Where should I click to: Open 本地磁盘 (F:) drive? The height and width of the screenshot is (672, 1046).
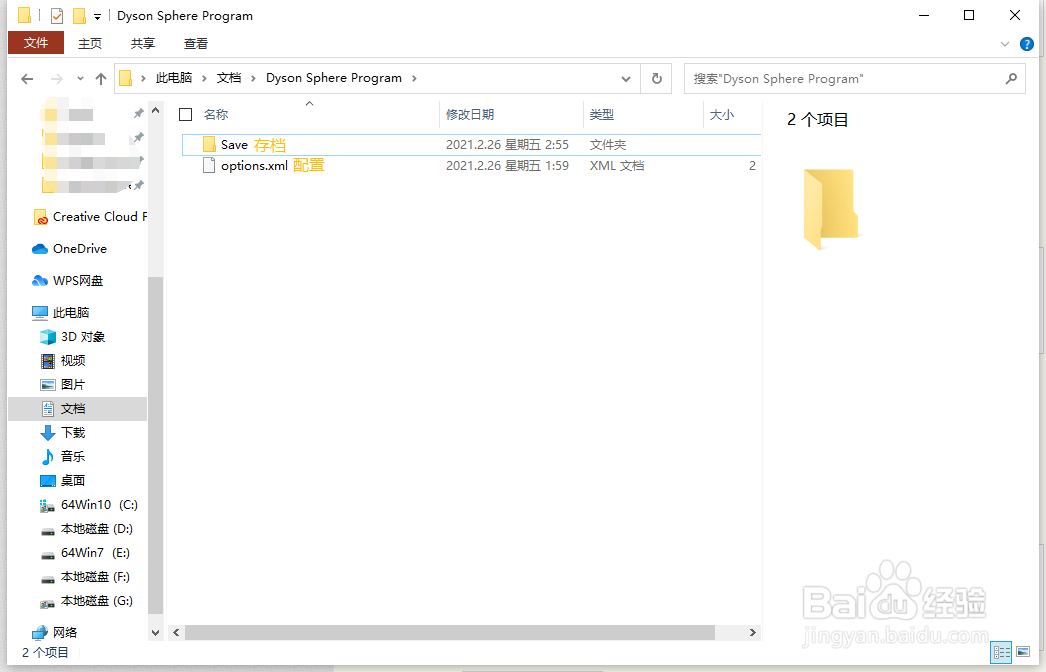85,577
